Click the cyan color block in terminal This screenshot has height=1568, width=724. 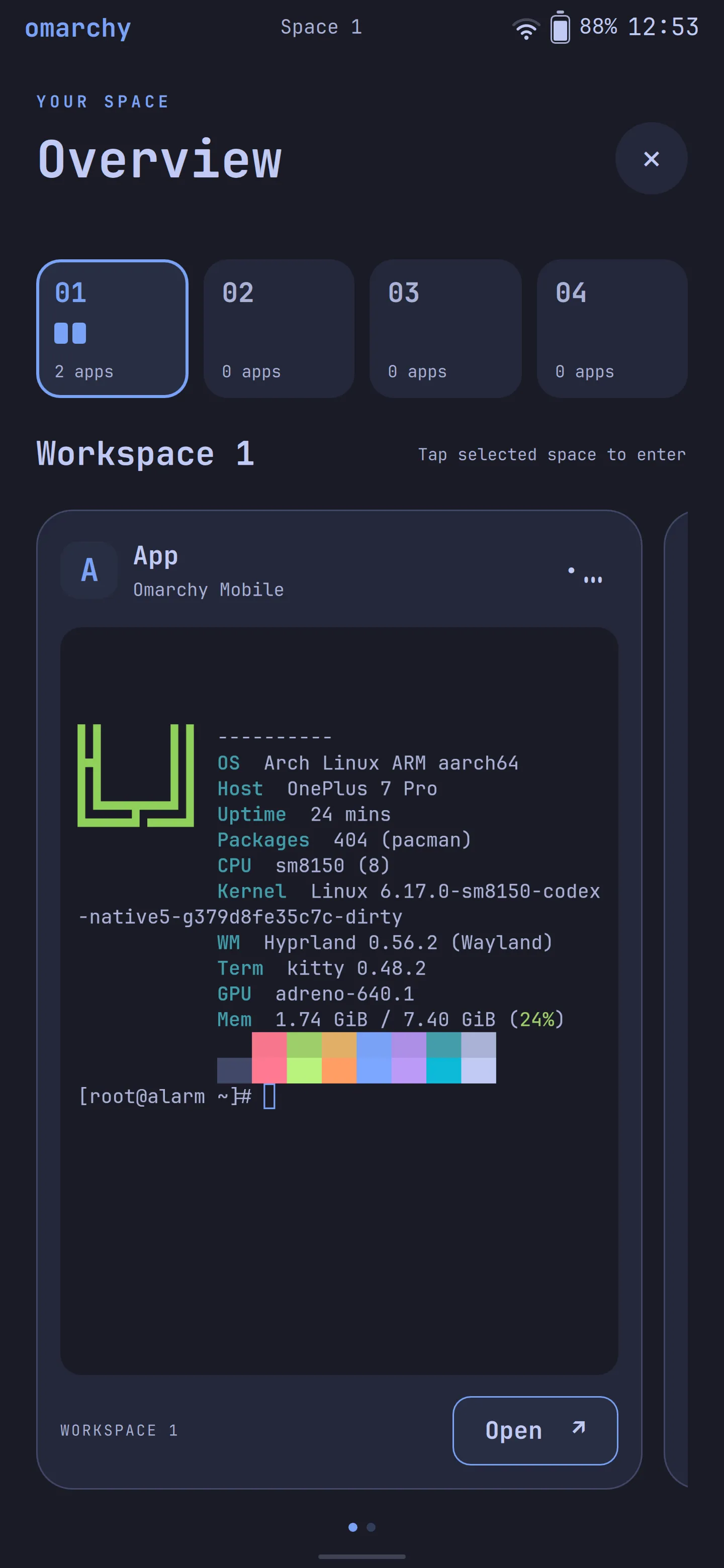click(x=443, y=1070)
